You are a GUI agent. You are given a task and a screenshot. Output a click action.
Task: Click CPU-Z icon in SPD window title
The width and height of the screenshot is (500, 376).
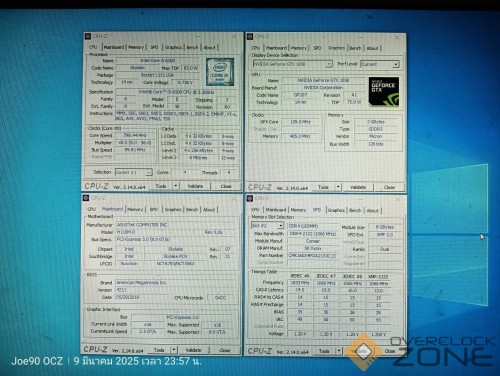pos(250,199)
